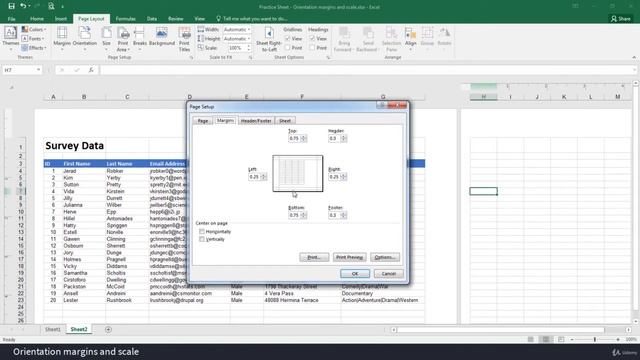Open the Colors theme dropdown

34,29
